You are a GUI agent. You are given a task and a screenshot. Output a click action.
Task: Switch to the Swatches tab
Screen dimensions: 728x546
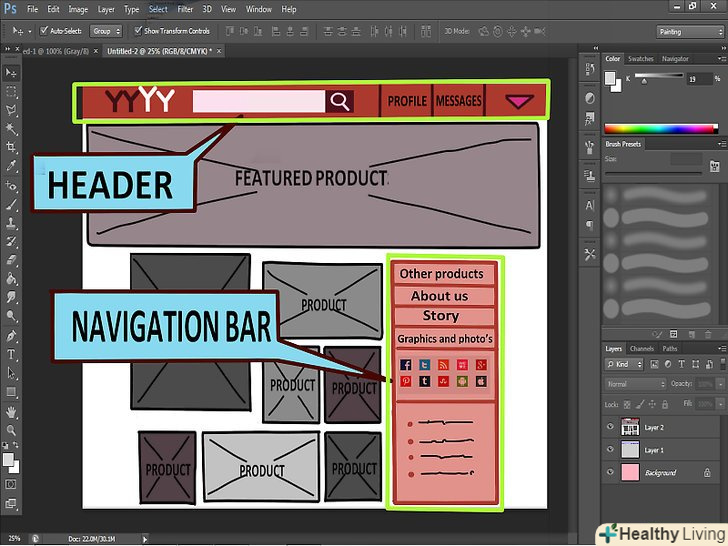point(641,59)
